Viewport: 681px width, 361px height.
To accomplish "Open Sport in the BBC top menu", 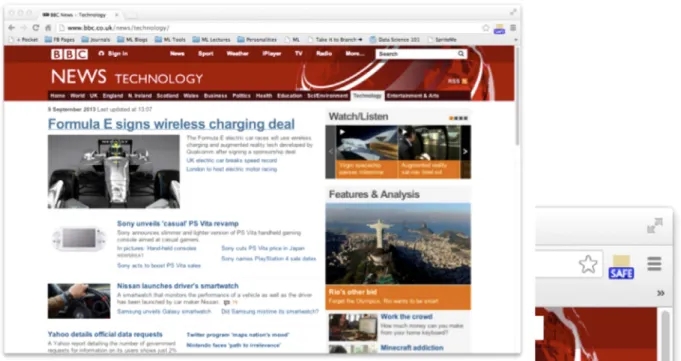I will [206, 53].
